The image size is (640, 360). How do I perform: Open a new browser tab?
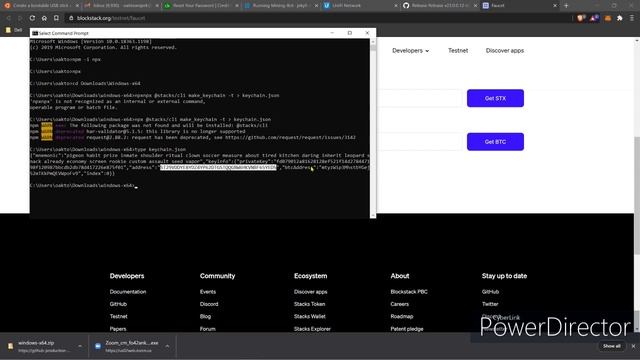pos(566,6)
